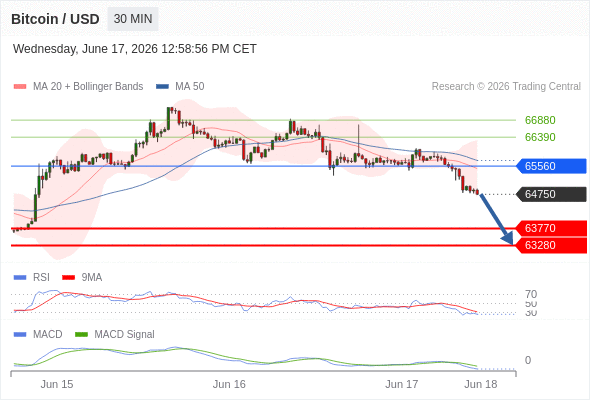The image size is (590, 400).
Task: Click the 30 MIN timeframe badge
Action: click(x=133, y=19)
